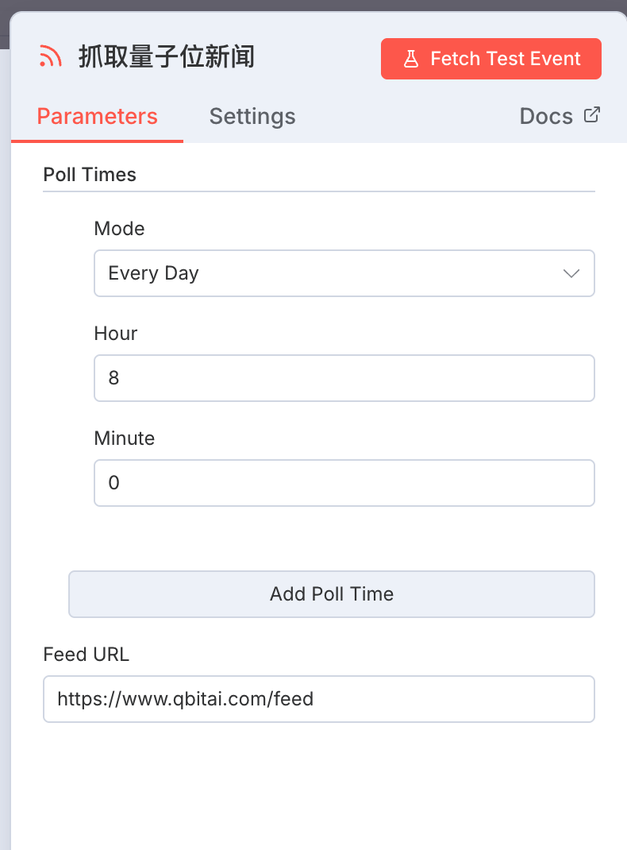Focus the Hour input showing 8

pos(344,378)
